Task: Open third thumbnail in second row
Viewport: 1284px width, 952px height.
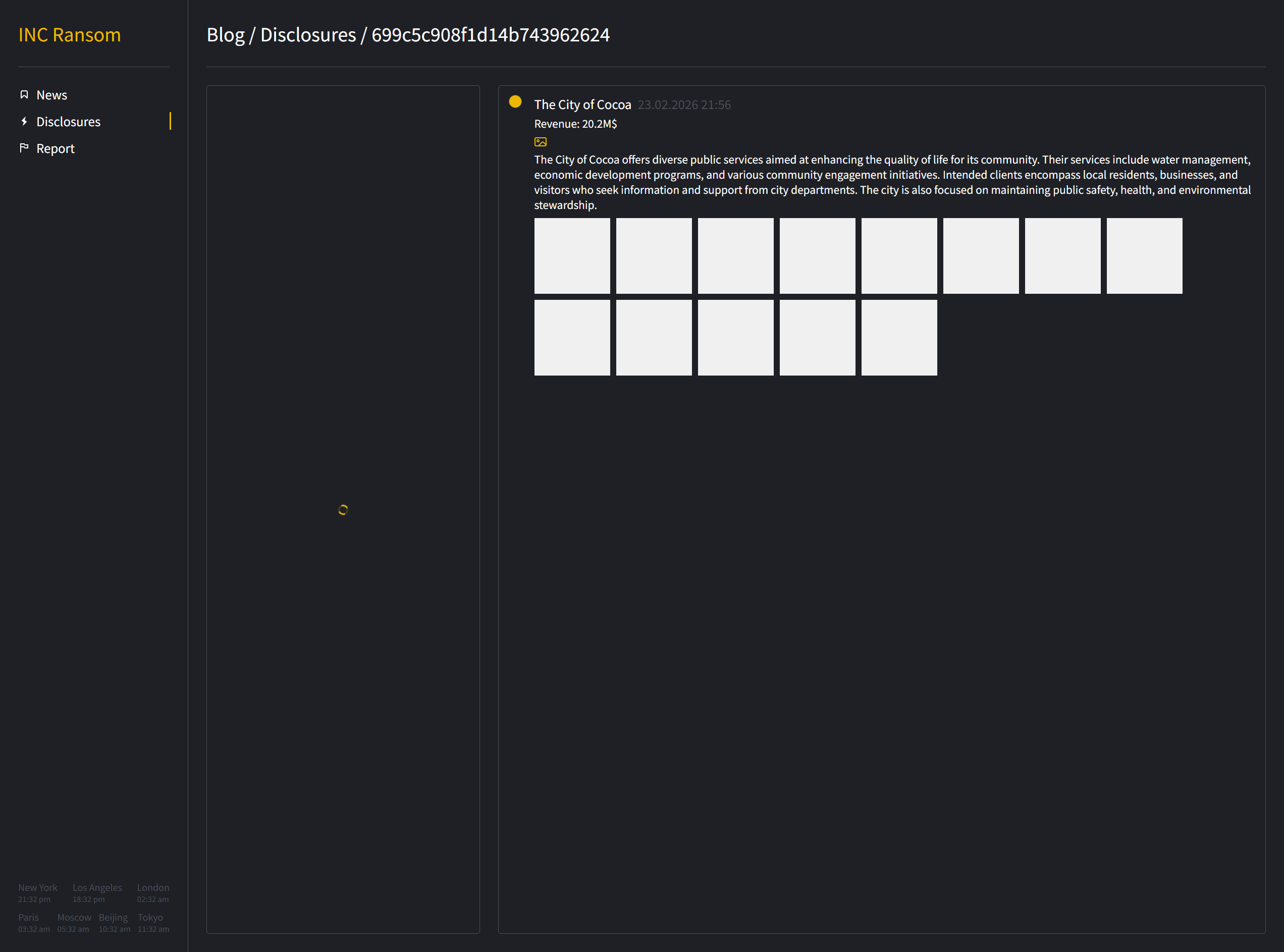Action: (735, 338)
